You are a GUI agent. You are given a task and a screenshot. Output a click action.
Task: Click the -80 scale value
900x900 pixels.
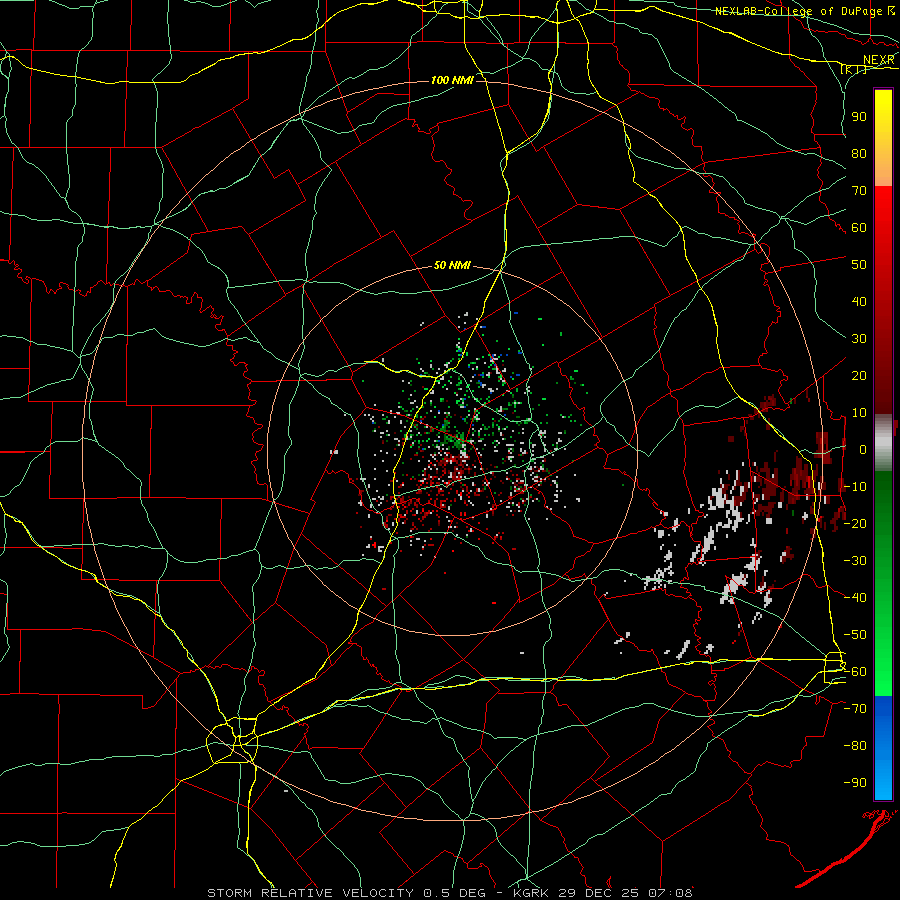point(855,746)
